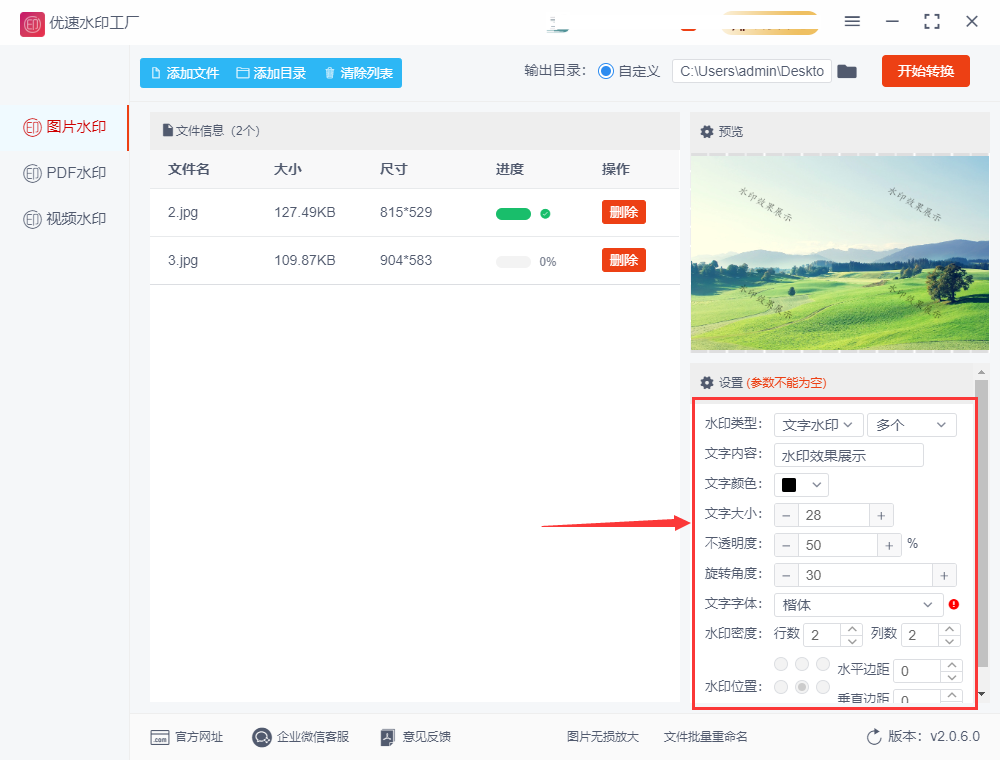Open the 文字水印 type dropdown
This screenshot has height=760, width=1000.
(x=819, y=425)
